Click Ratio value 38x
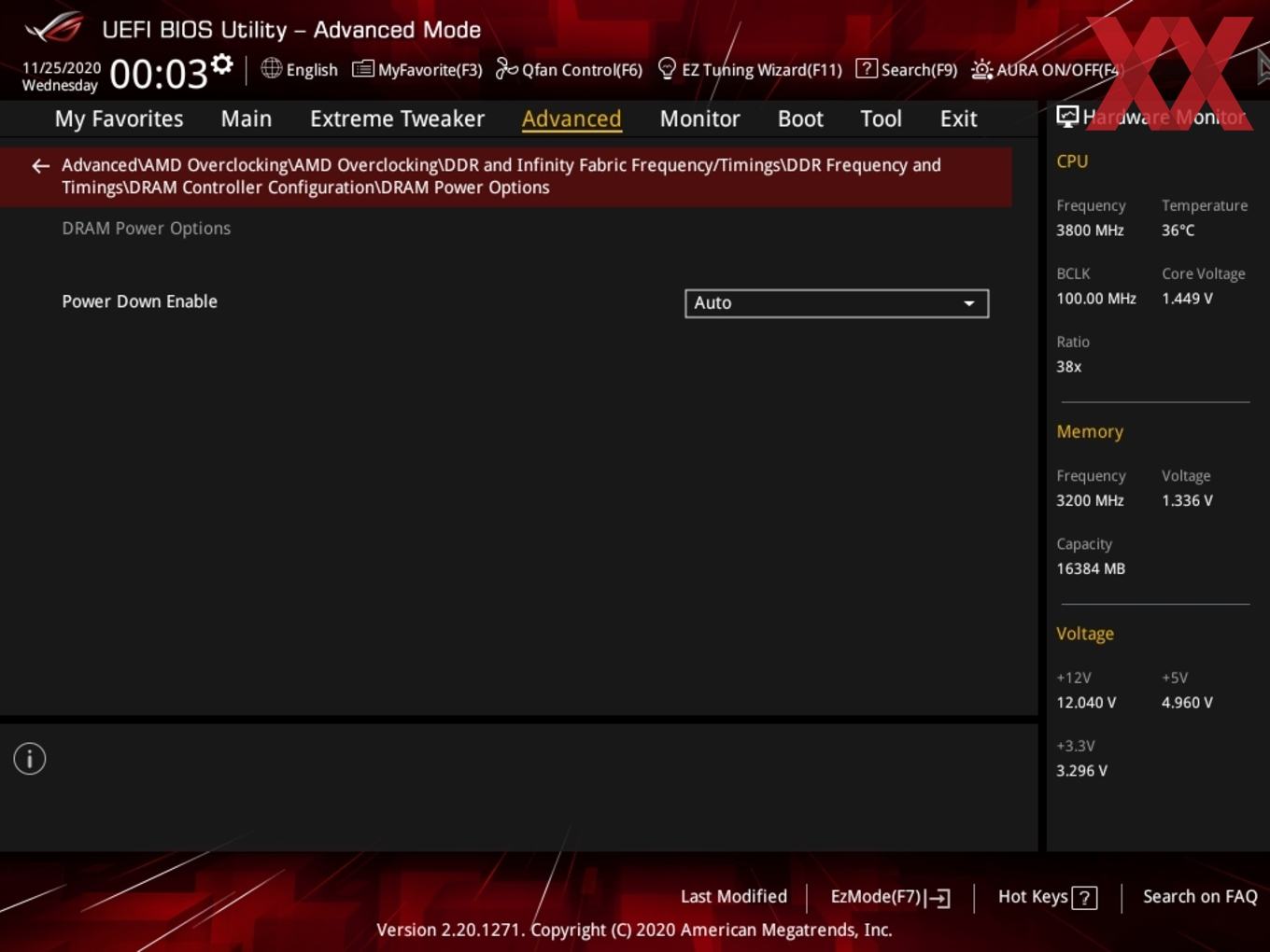The width and height of the screenshot is (1270, 952). tap(1068, 367)
